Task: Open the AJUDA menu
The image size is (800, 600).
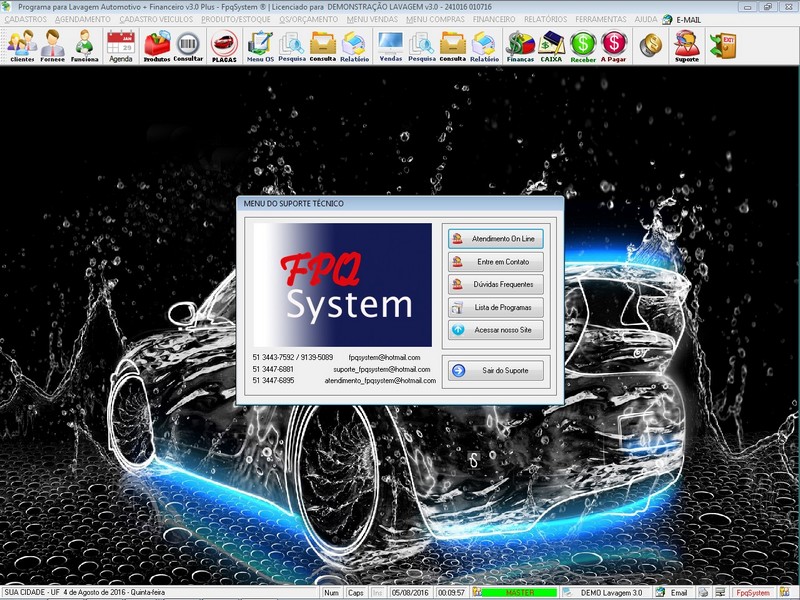Action: point(646,19)
